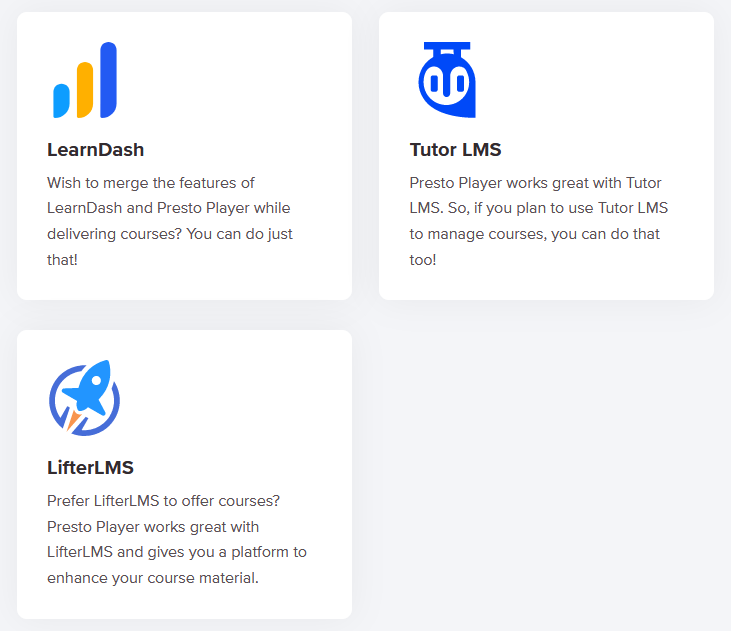Screen dimensions: 731x631
Task: Click "LifterLMS and gives you a platform to" line
Action: [x=177, y=552]
